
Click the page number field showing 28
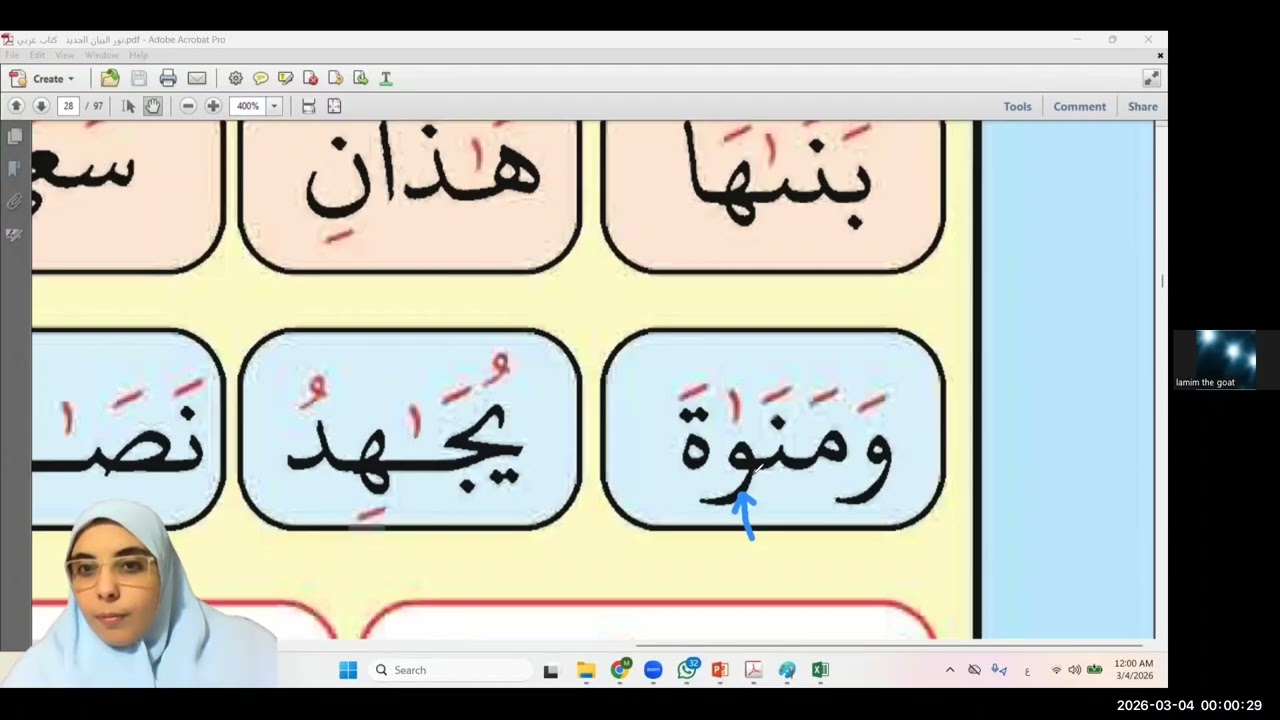(x=68, y=106)
